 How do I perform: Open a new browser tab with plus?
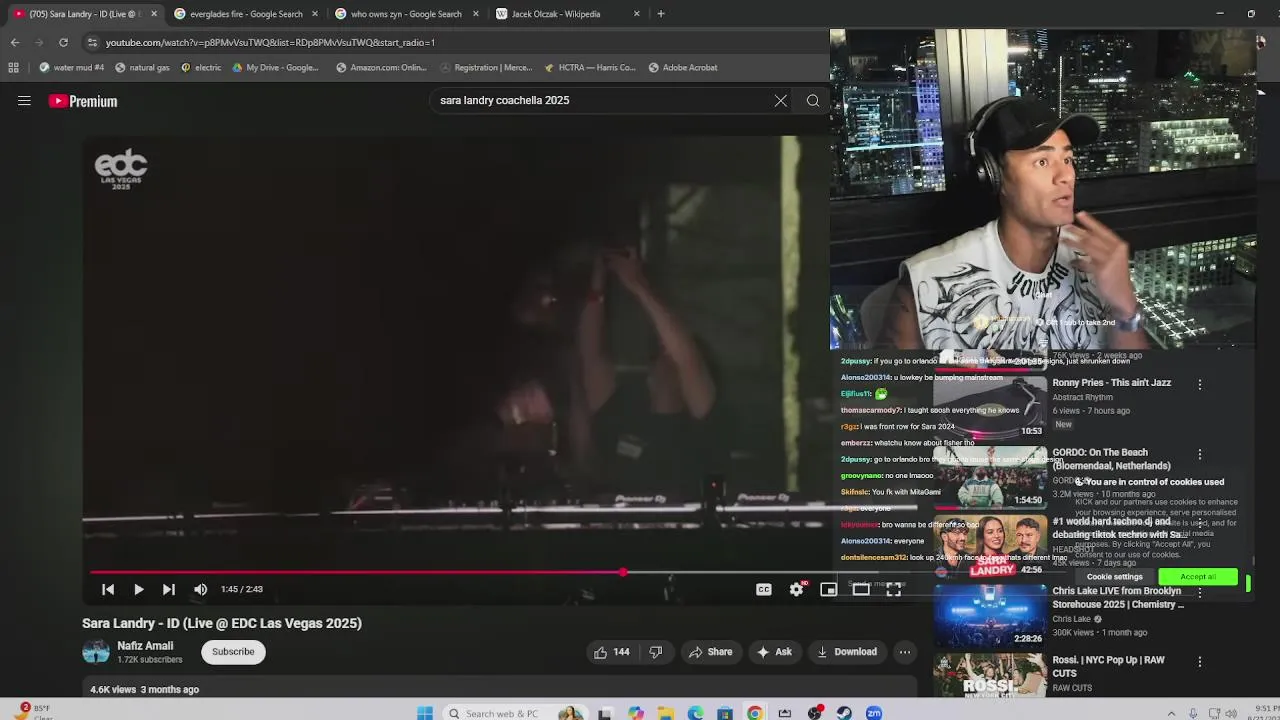[660, 14]
